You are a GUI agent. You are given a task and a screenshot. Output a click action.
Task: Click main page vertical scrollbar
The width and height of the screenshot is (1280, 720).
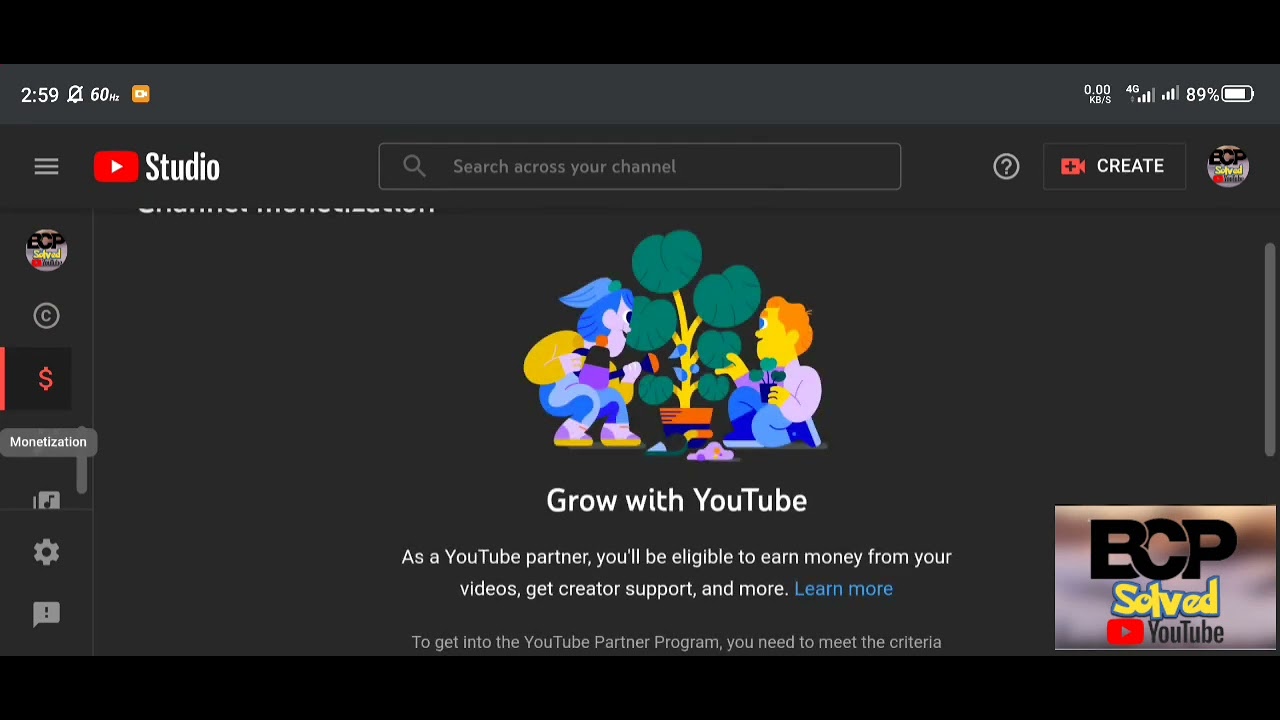[1270, 349]
